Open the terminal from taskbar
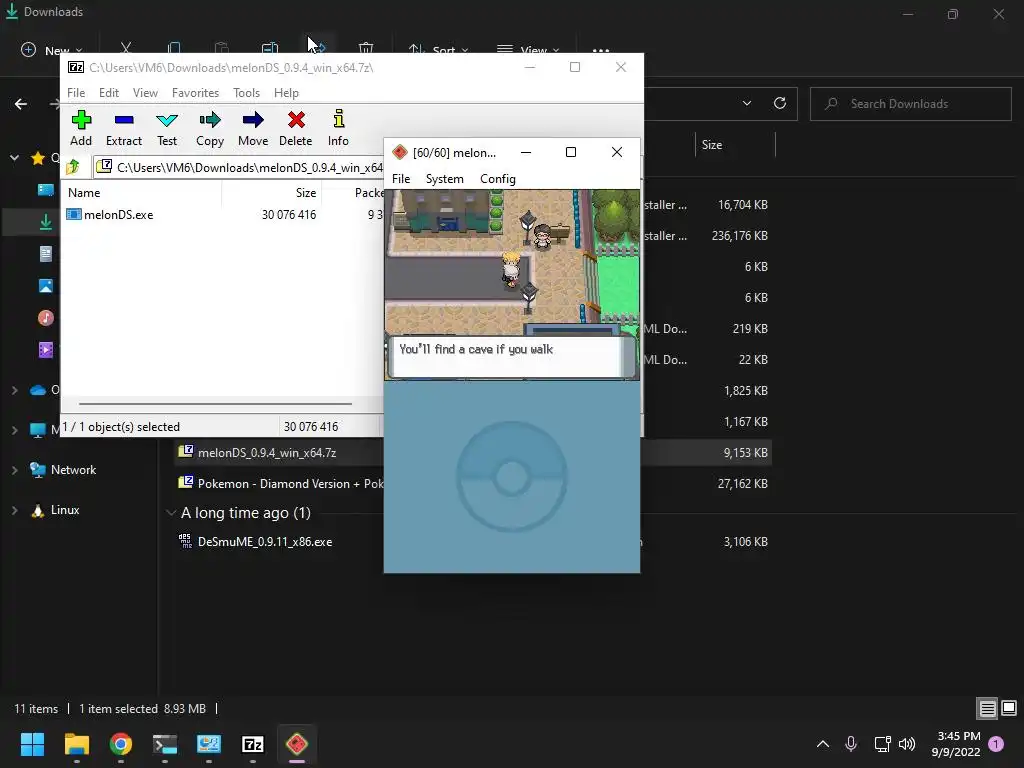1024x768 pixels. pyautogui.click(x=165, y=744)
